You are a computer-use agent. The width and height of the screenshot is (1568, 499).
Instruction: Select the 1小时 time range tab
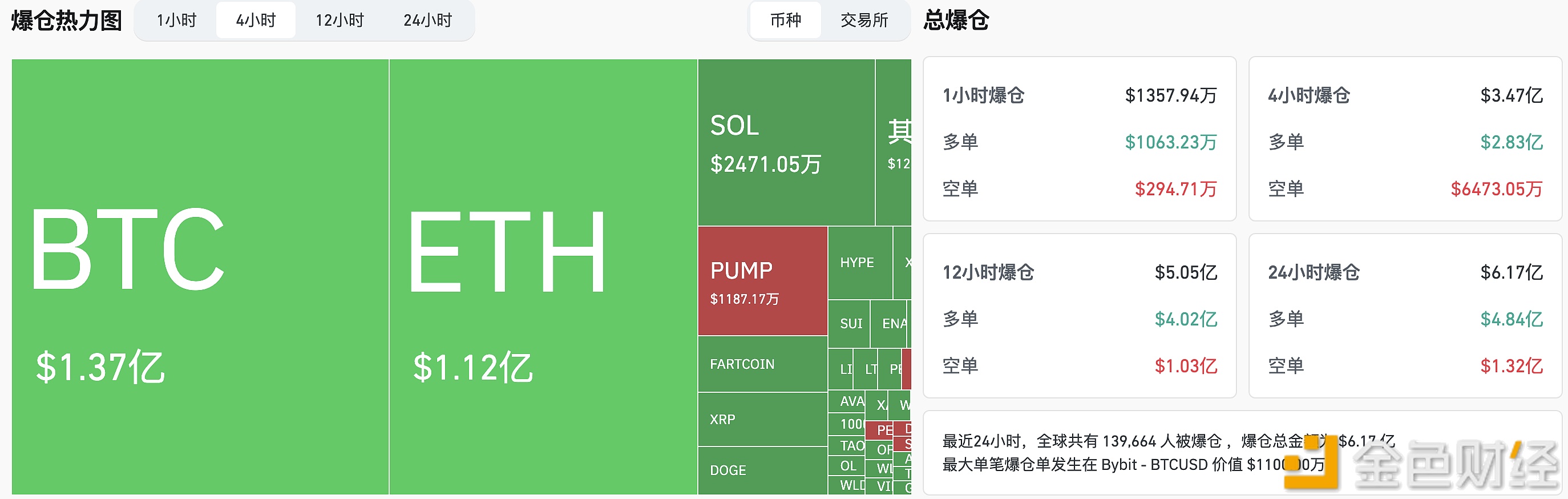(176, 21)
